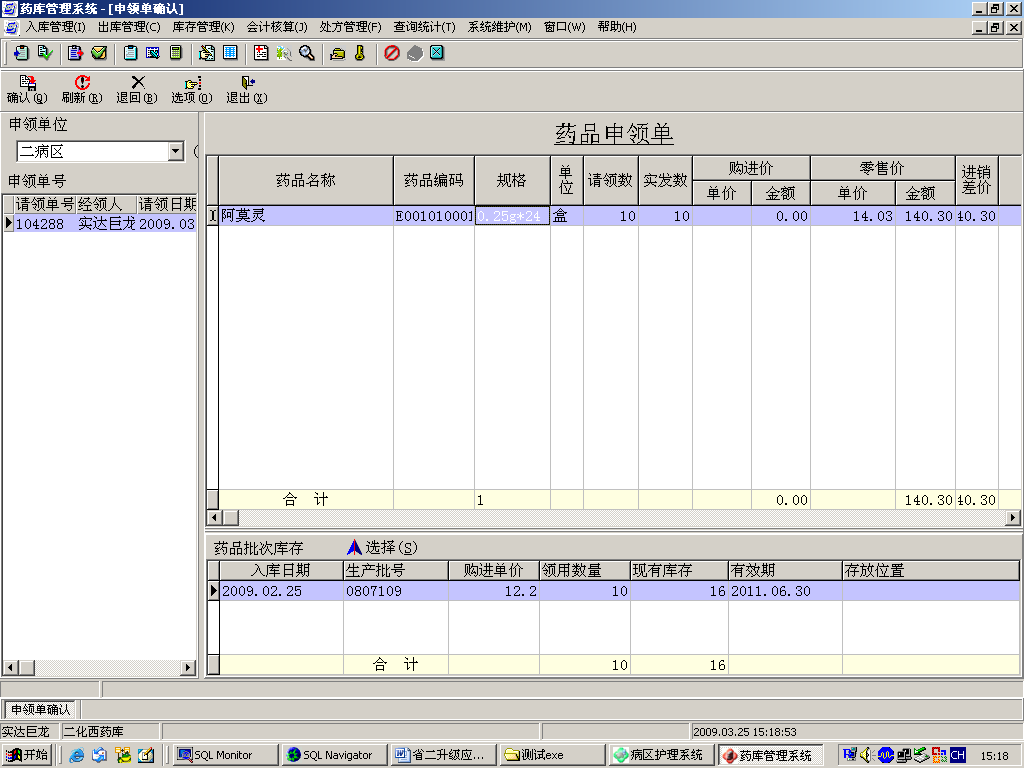Open the 处方管理(F) menu
1024x768 pixels.
click(x=350, y=27)
